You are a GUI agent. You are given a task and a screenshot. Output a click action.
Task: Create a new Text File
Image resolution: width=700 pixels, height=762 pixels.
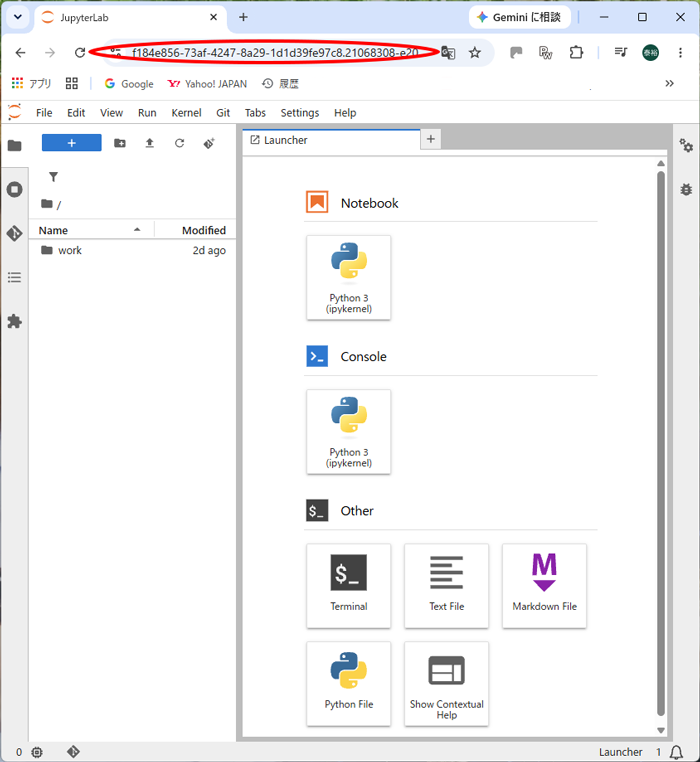pos(446,586)
